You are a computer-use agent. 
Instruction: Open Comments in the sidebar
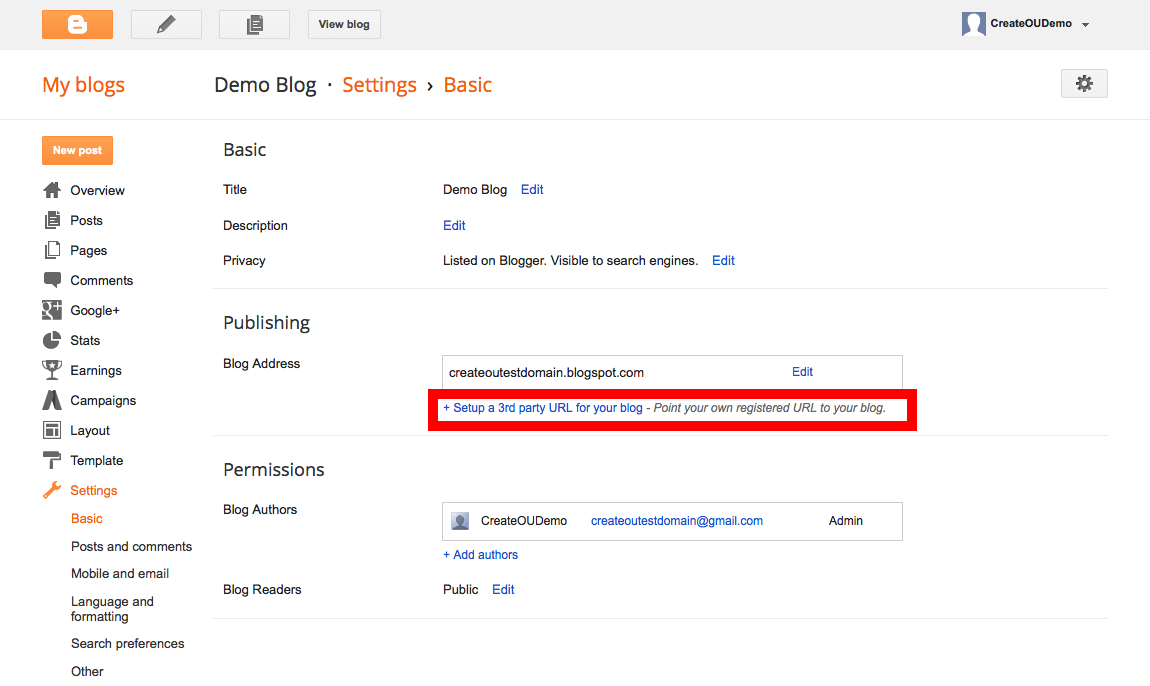coord(102,281)
